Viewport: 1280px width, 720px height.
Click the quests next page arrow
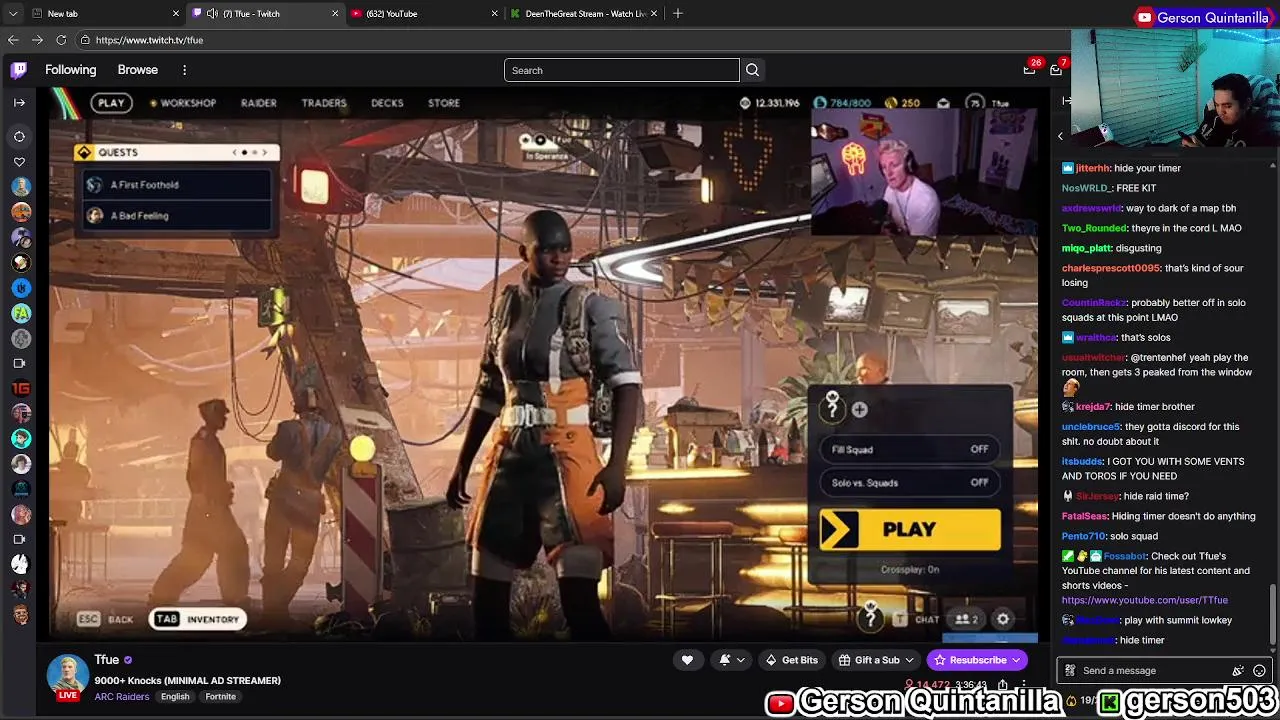[x=264, y=152]
